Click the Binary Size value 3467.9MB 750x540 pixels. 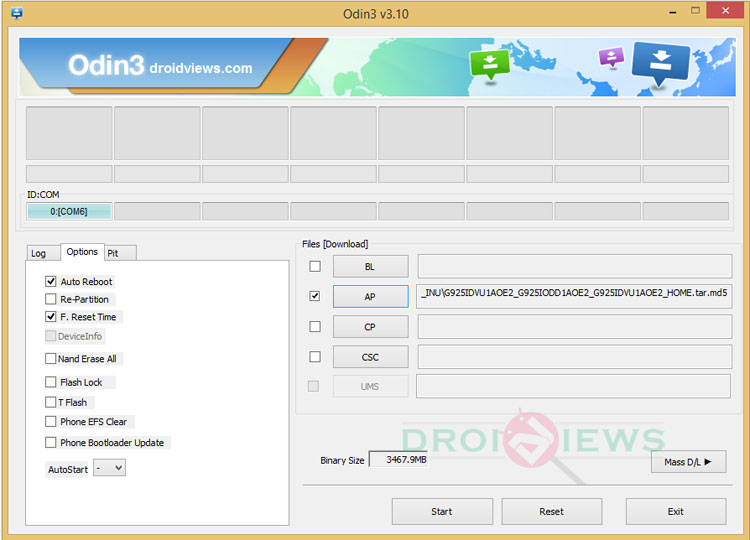[x=398, y=460]
